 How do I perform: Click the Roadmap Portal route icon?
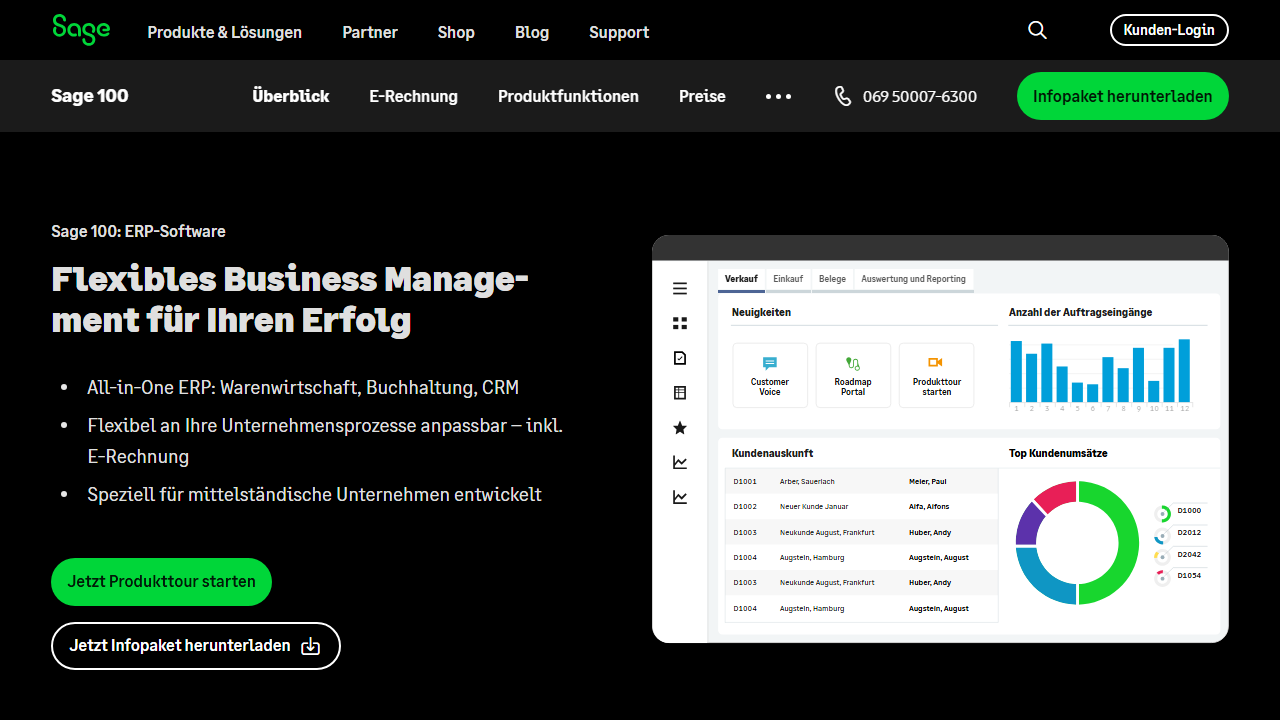pyautogui.click(x=853, y=363)
